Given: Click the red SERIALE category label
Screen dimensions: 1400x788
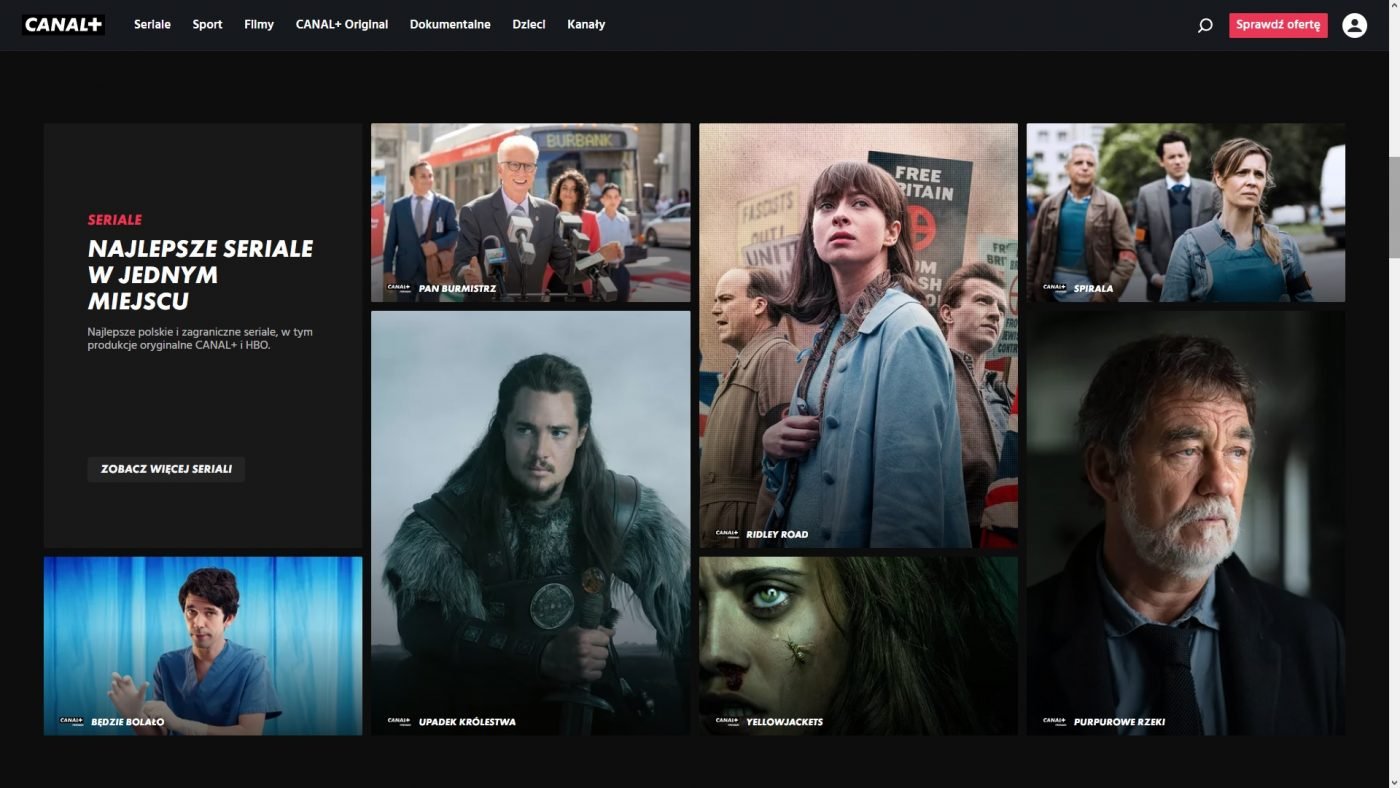Looking at the screenshot, I should 115,220.
